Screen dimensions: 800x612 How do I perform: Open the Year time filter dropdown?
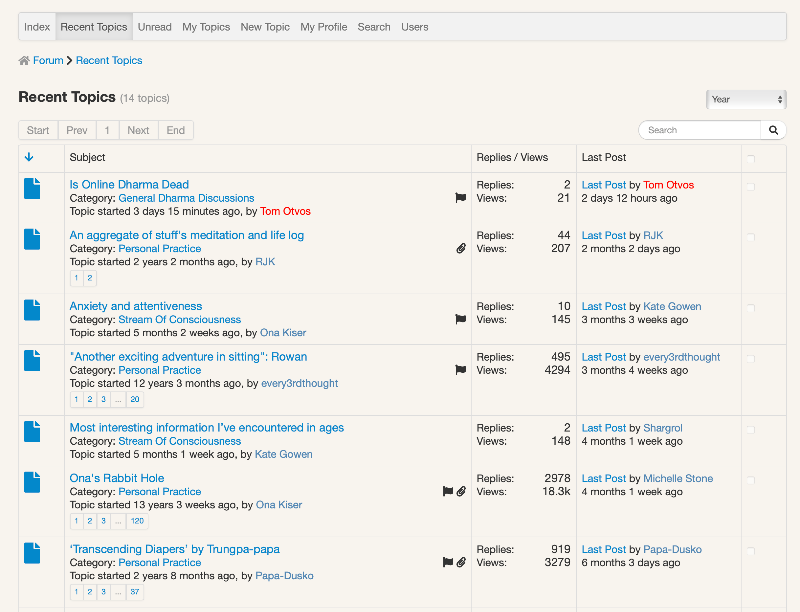tap(746, 99)
